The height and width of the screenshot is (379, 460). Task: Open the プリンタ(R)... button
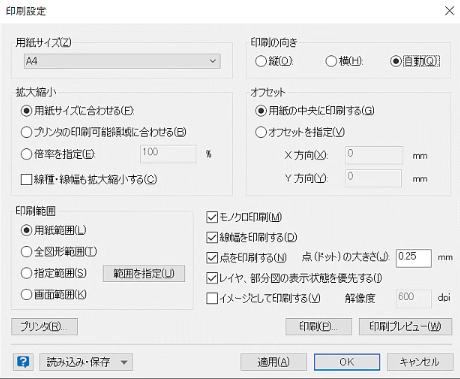pyautogui.click(x=45, y=326)
